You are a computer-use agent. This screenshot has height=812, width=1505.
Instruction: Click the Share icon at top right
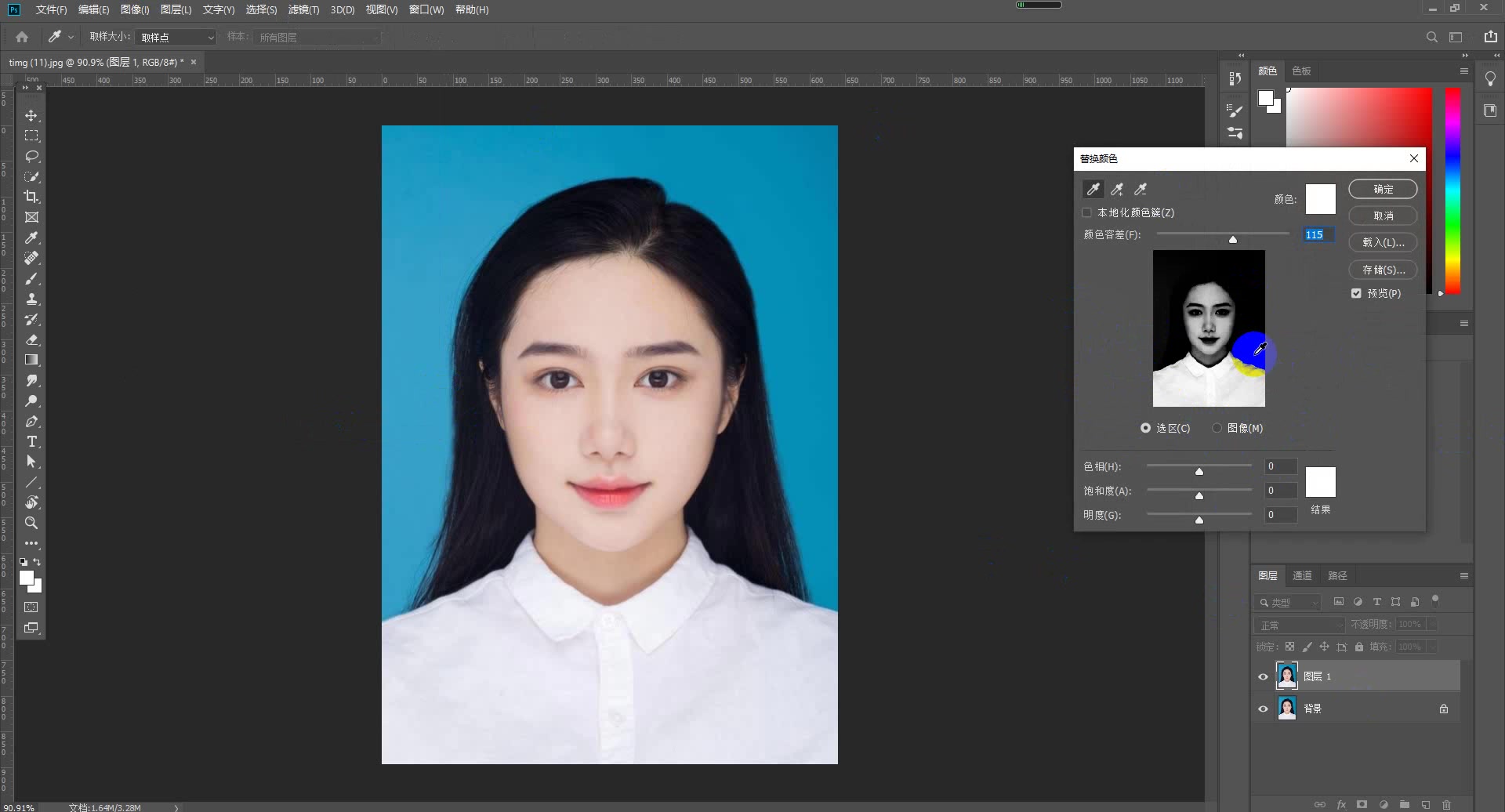(x=1491, y=37)
